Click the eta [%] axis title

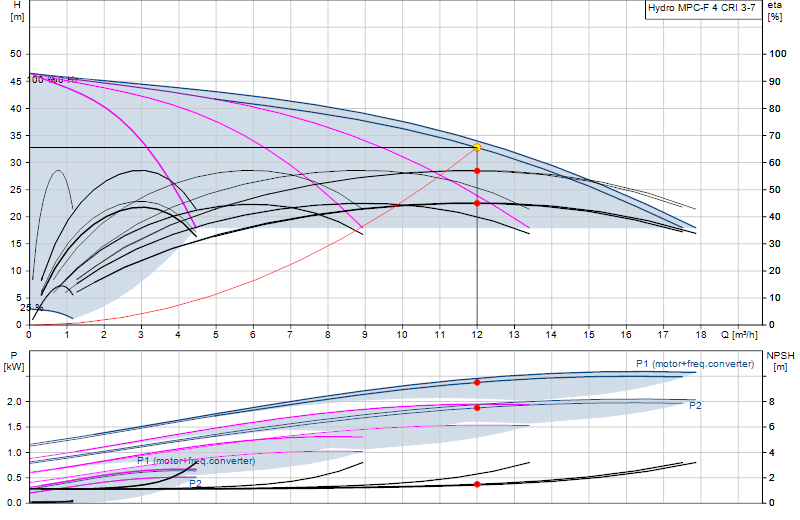click(x=774, y=11)
